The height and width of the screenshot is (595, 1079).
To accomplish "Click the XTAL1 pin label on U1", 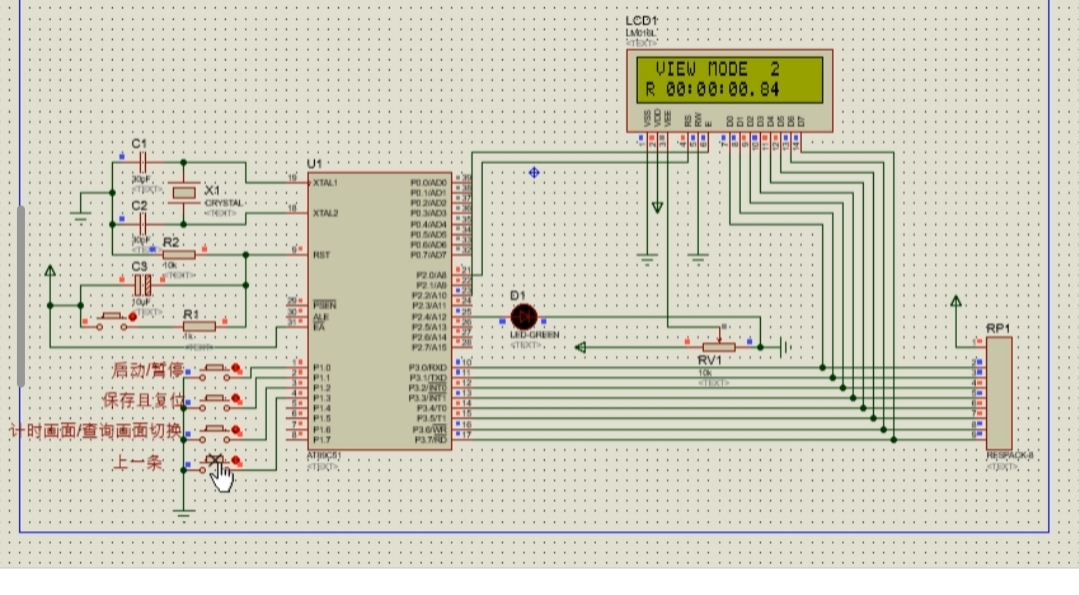I will pyautogui.click(x=325, y=183).
